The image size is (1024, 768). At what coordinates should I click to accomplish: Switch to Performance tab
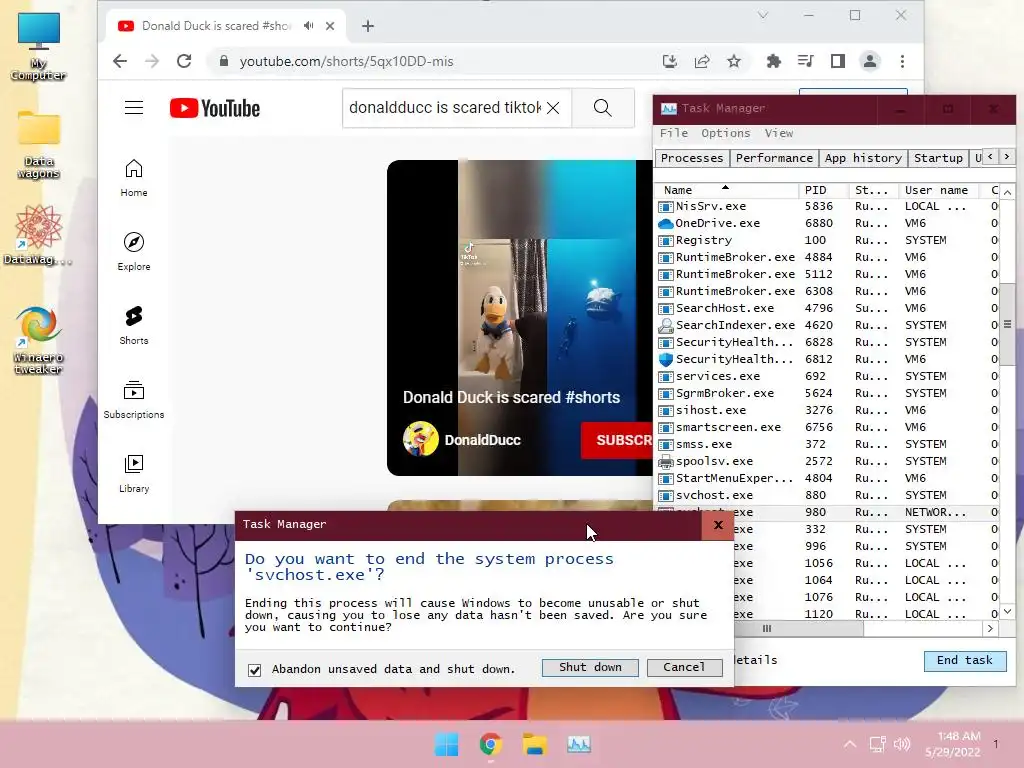click(x=774, y=158)
